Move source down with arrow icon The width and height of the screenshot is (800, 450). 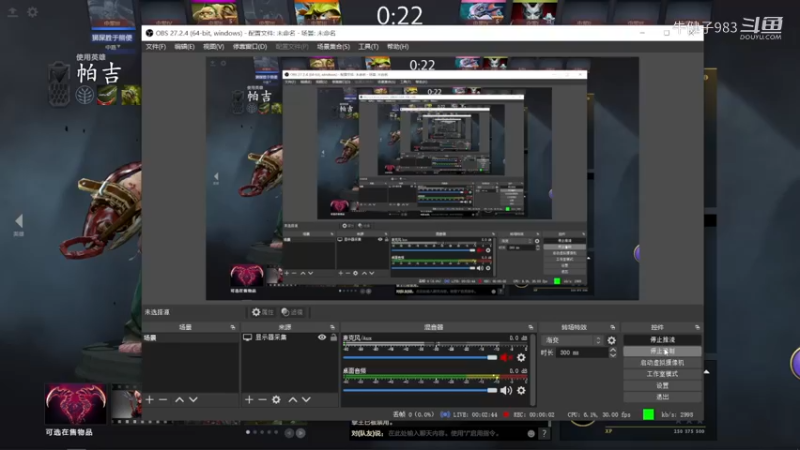(306, 399)
